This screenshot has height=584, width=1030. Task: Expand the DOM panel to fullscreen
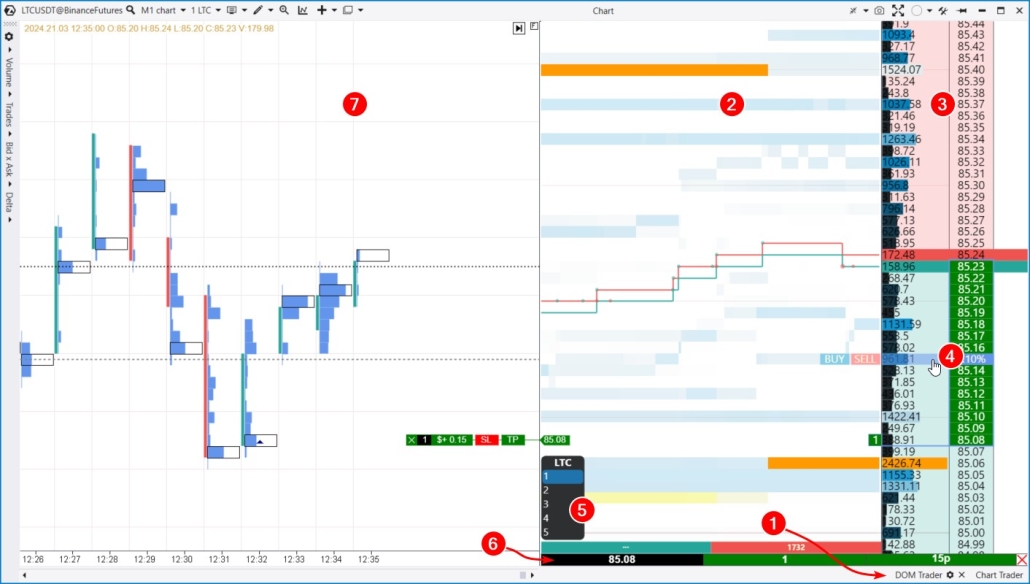[x=898, y=10]
